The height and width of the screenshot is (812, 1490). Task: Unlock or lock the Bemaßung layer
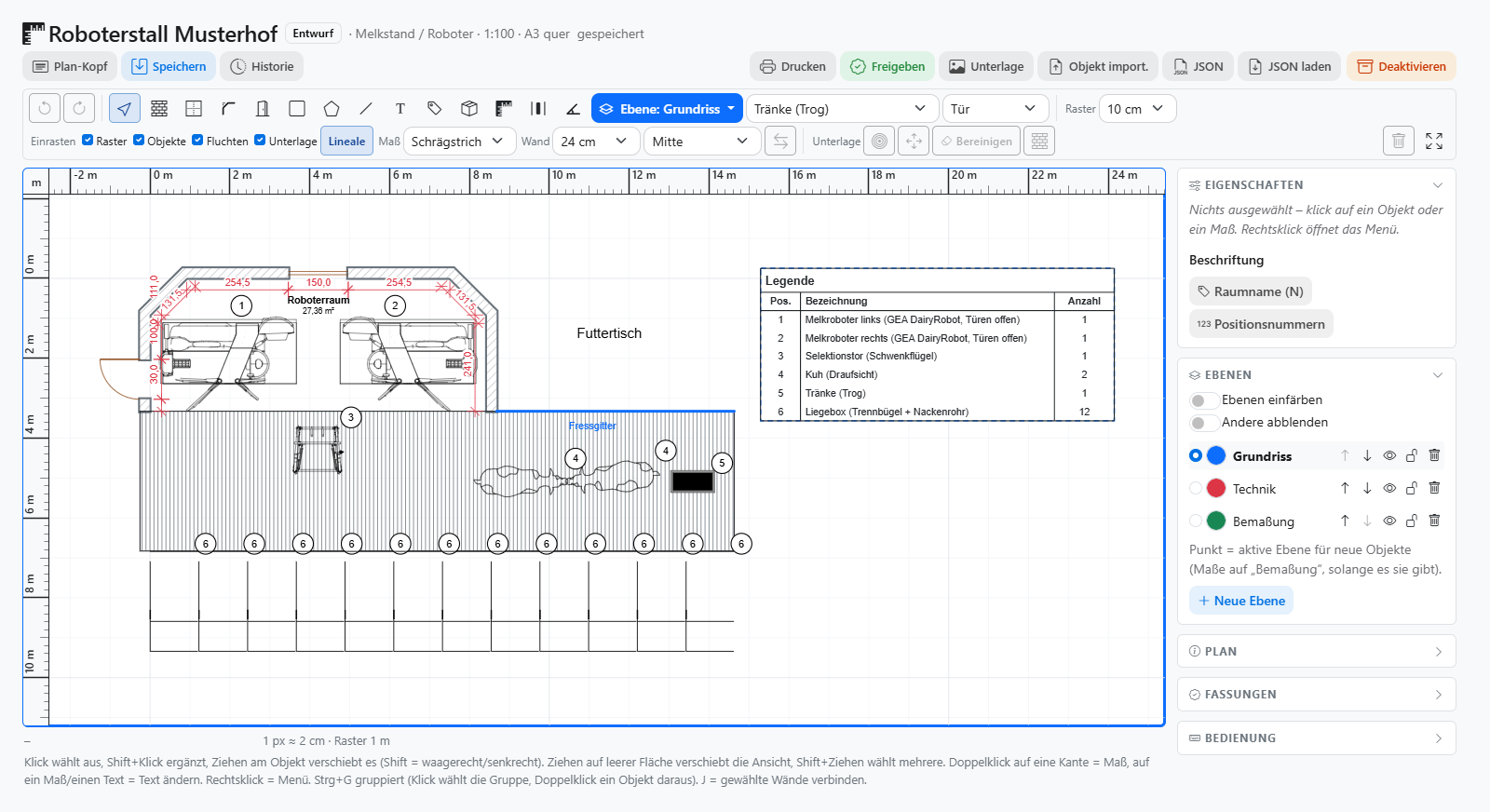point(1412,521)
